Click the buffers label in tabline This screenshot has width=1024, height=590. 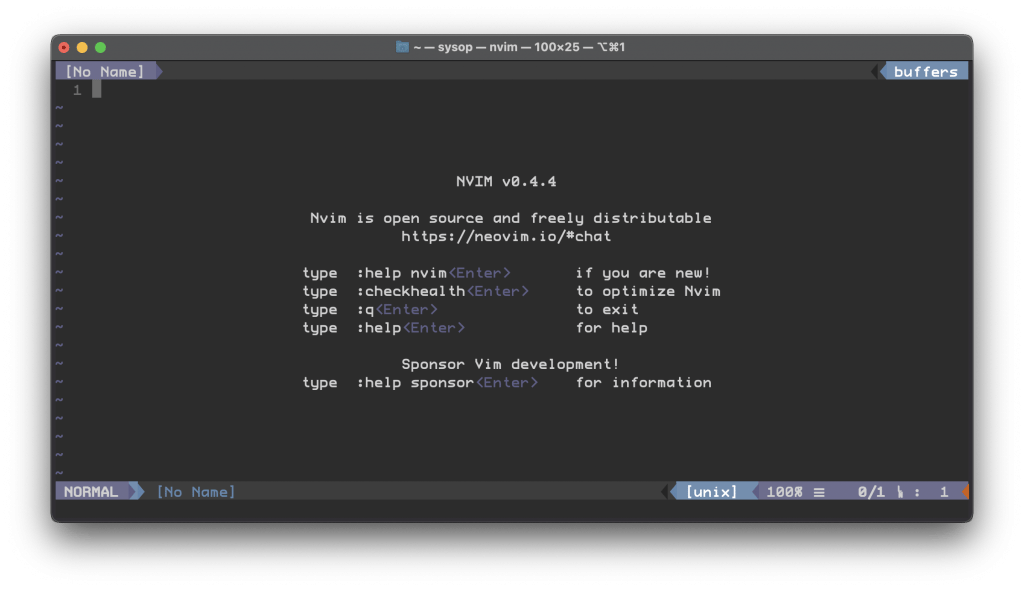[925, 72]
